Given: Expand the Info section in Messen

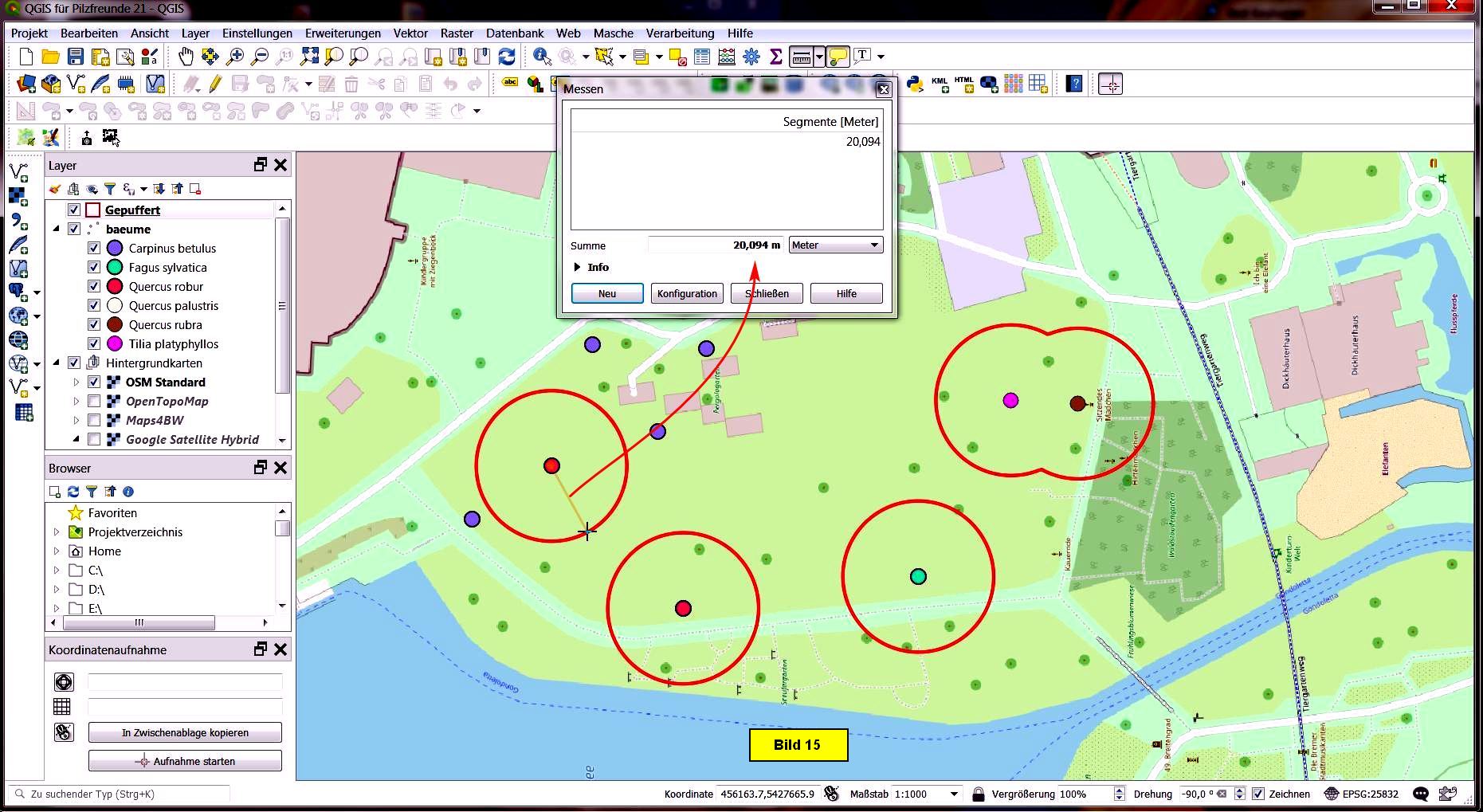Looking at the screenshot, I should [x=578, y=267].
